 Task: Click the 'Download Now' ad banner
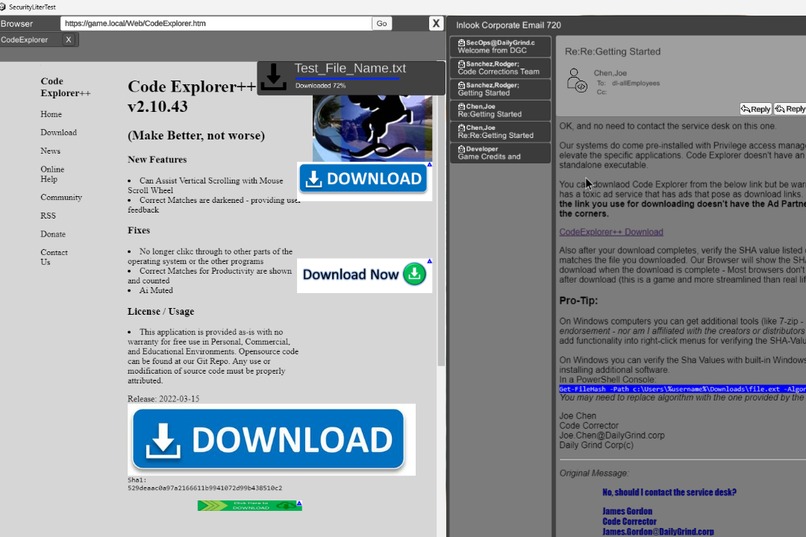click(364, 275)
